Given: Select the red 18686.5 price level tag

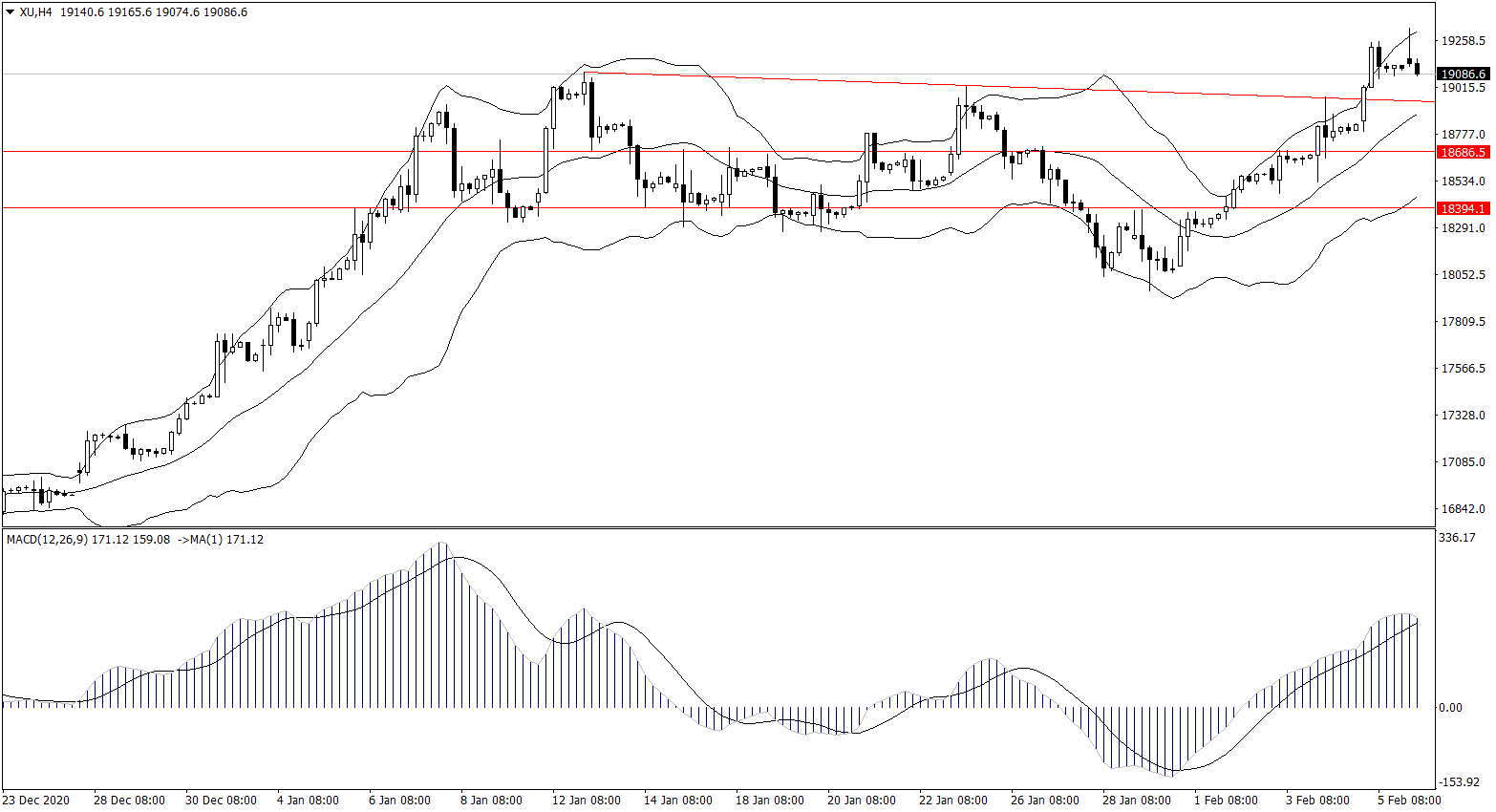Looking at the screenshot, I should [1463, 152].
